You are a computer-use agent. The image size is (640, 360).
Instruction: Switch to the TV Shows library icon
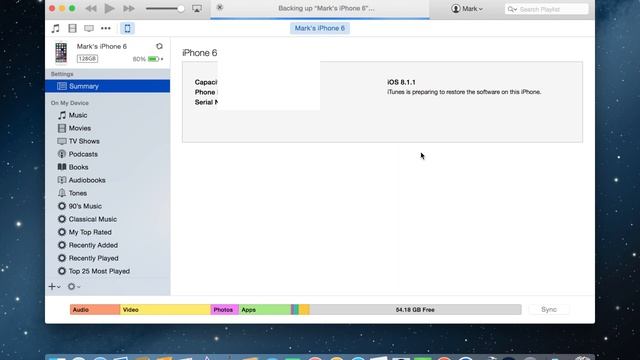click(89, 28)
